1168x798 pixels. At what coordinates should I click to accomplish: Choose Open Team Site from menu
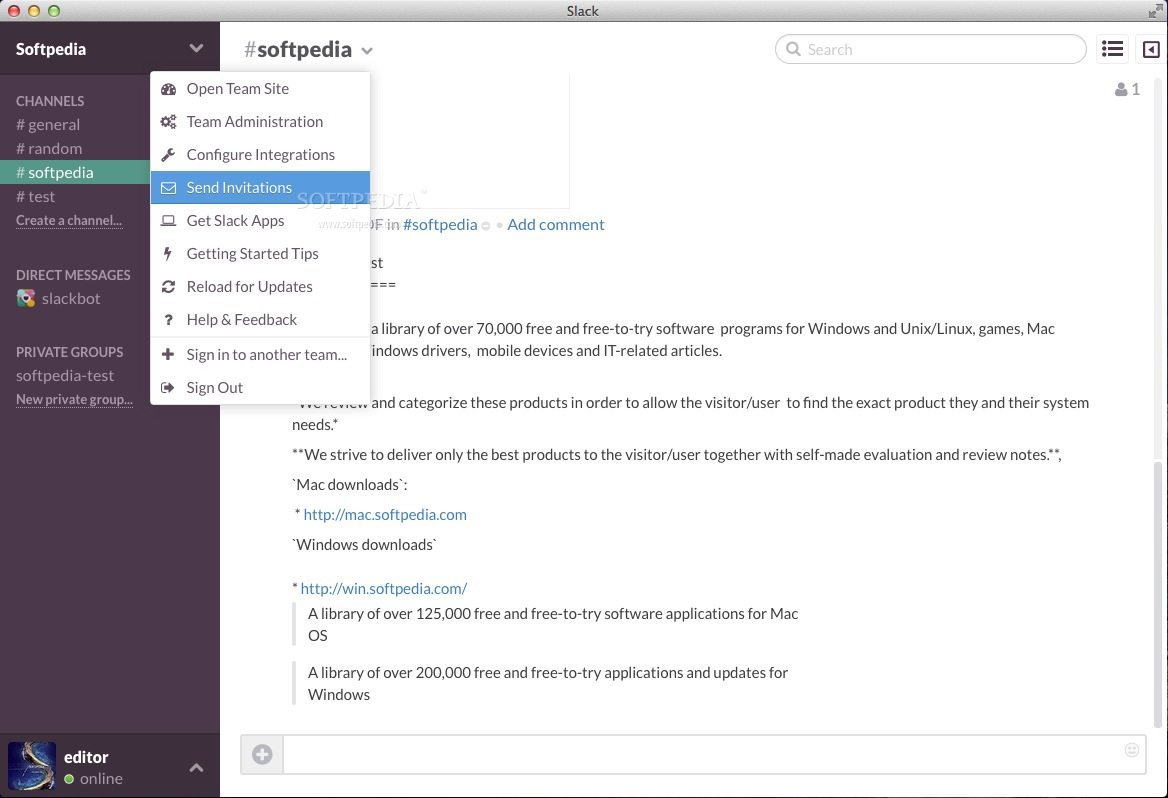click(x=260, y=89)
